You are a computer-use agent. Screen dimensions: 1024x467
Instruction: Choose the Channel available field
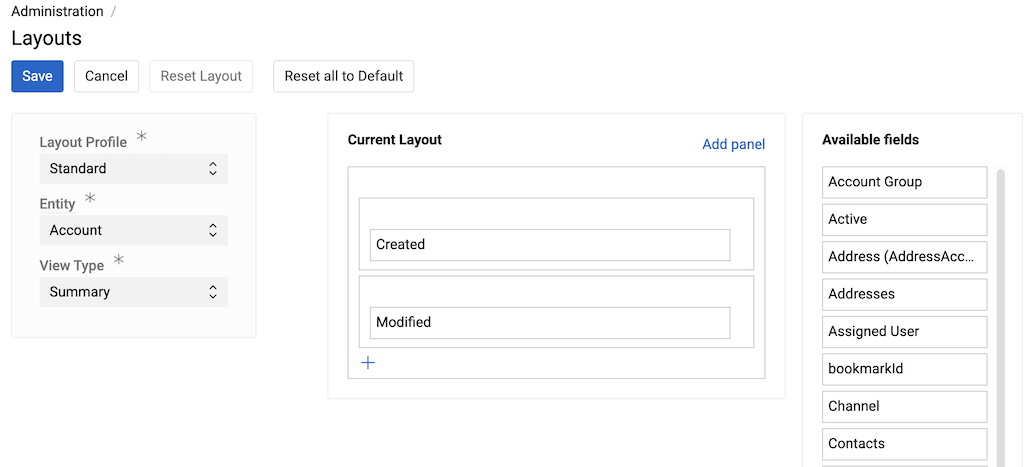(904, 407)
